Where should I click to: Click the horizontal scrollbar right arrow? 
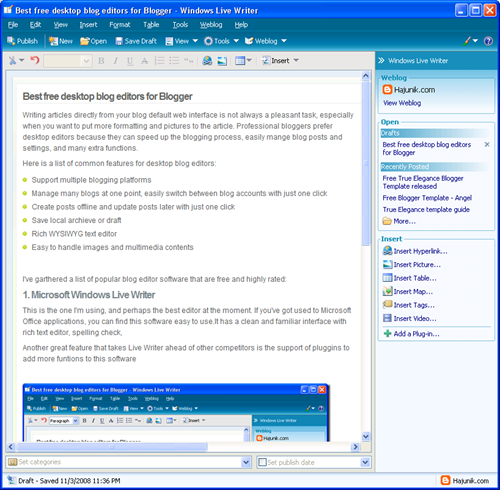355,447
